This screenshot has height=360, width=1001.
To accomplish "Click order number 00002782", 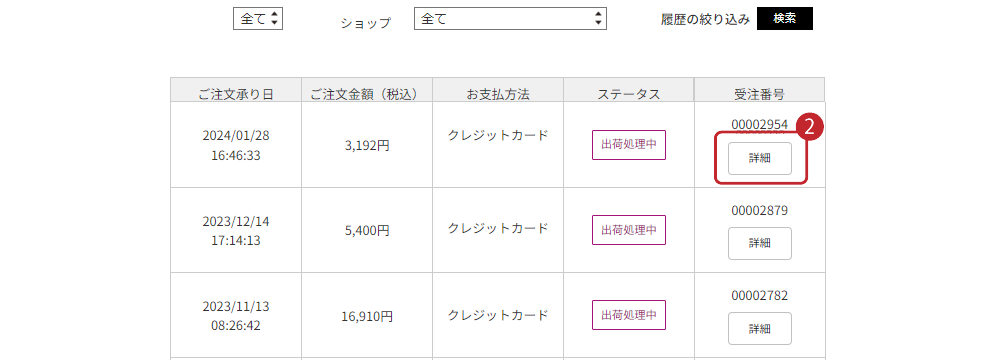I will 760,296.
